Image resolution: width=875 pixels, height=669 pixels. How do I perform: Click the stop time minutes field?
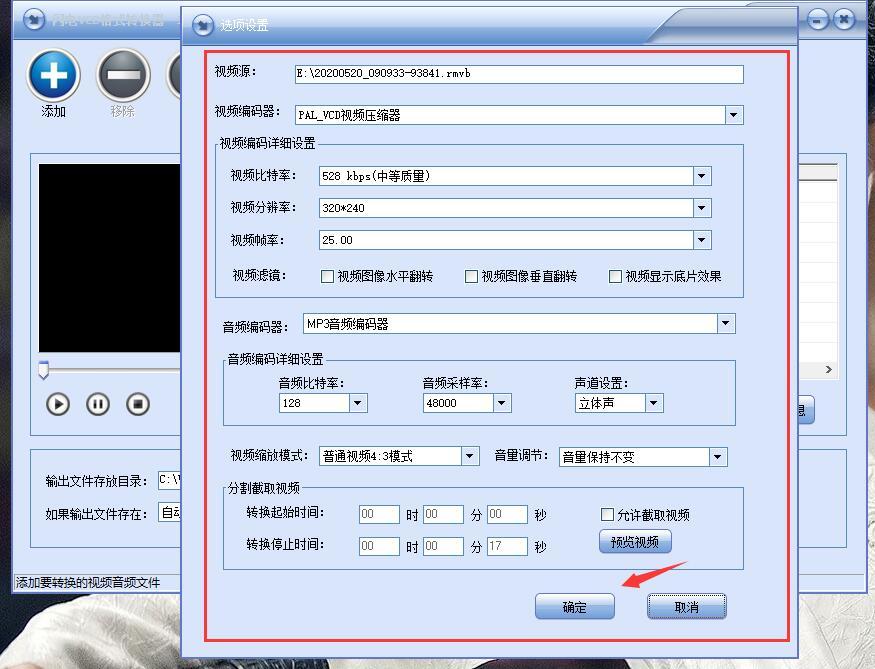[x=444, y=546]
